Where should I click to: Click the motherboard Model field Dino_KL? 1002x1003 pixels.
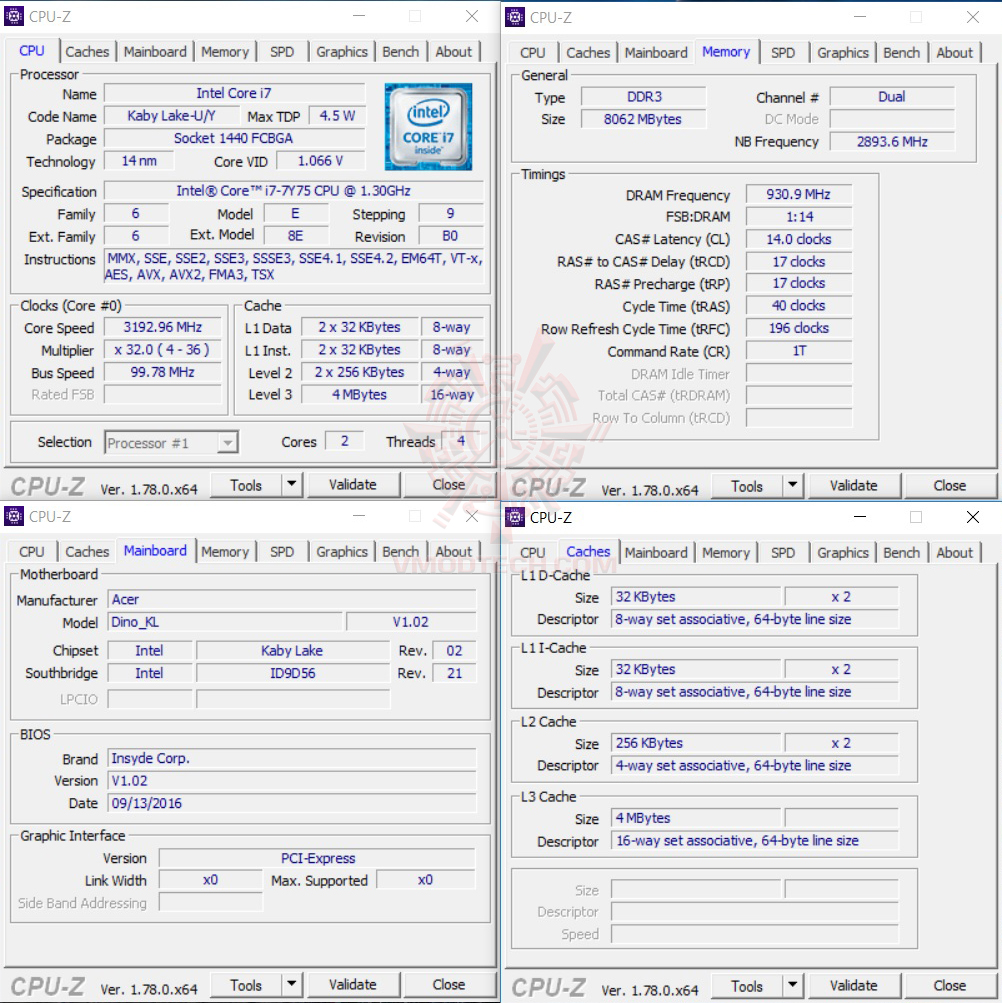point(225,622)
